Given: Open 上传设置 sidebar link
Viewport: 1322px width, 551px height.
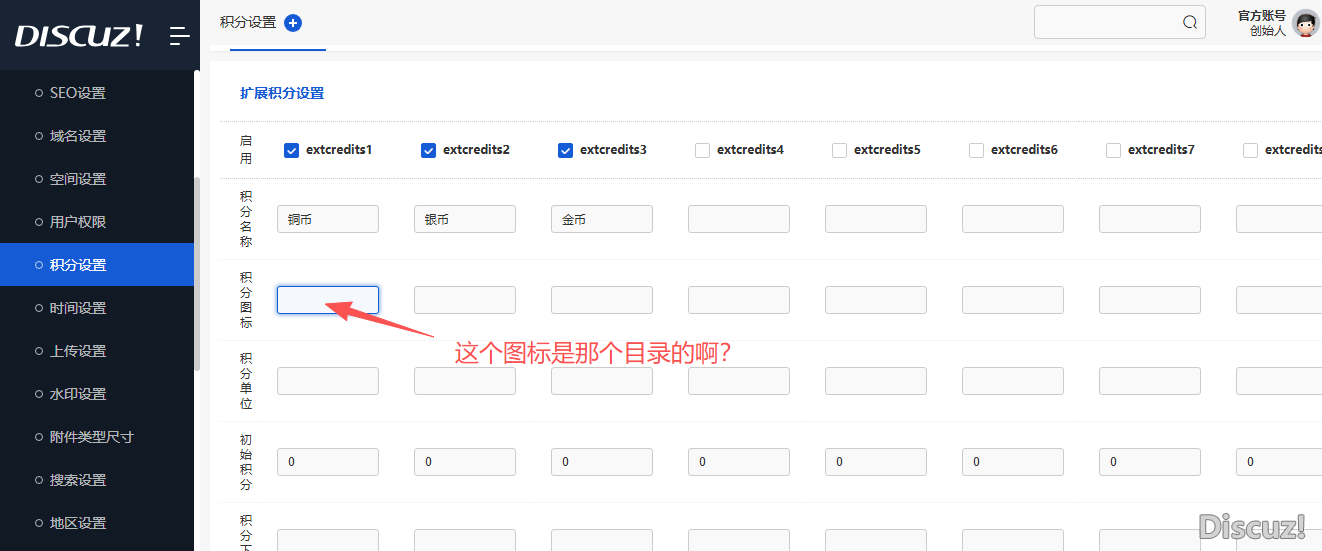Looking at the screenshot, I should coord(78,351).
